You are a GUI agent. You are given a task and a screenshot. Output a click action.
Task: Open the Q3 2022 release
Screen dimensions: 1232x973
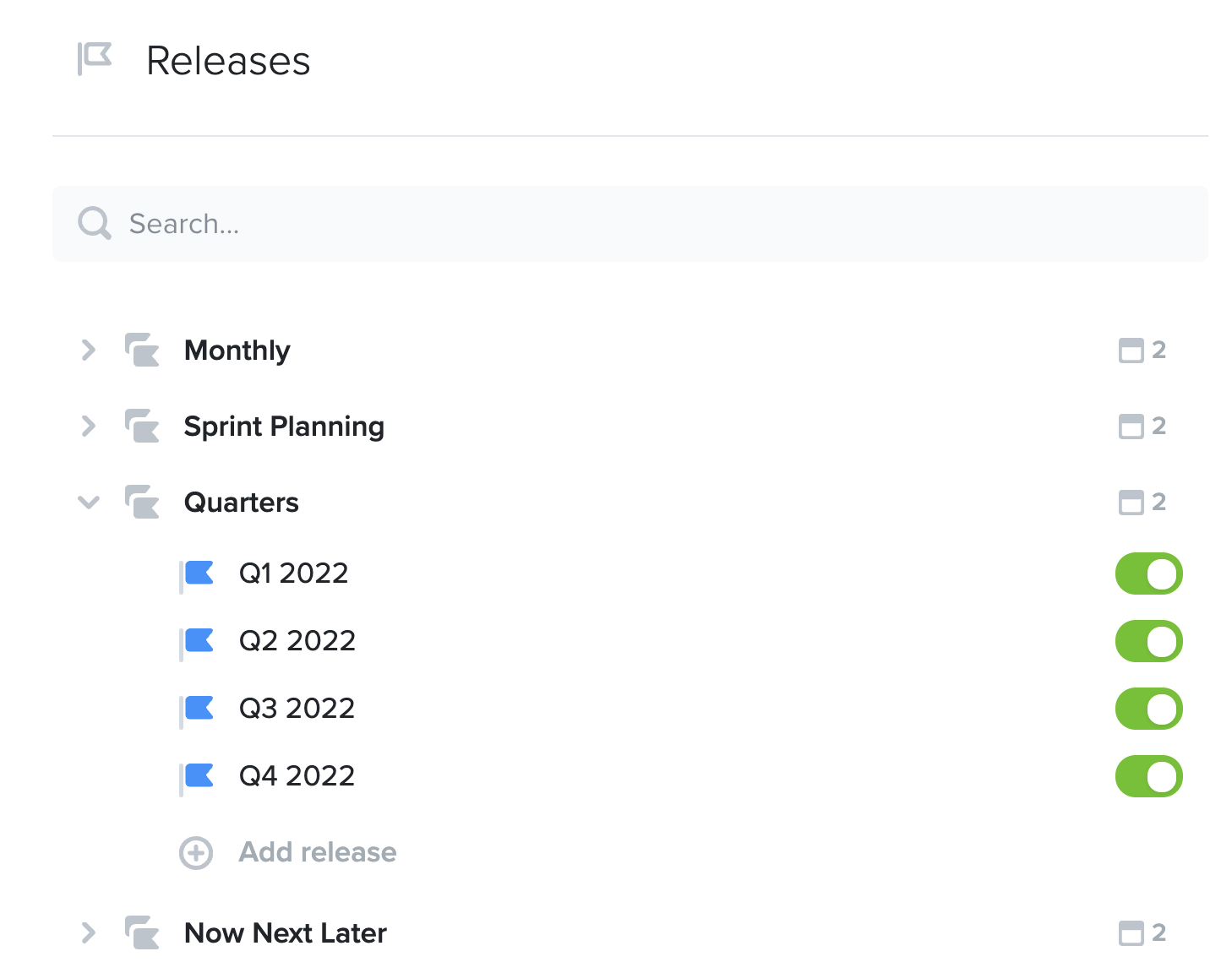[297, 709]
